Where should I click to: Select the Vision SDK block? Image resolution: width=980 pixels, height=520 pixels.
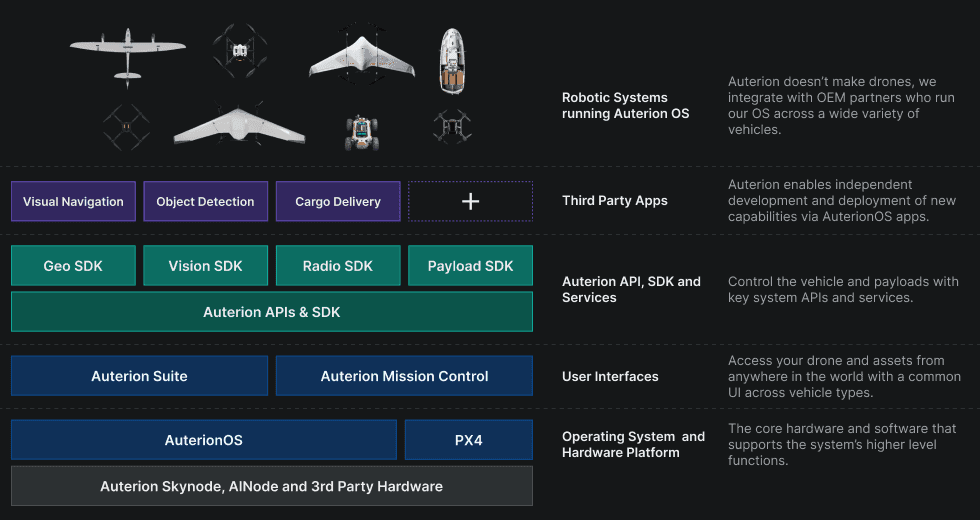coord(206,266)
